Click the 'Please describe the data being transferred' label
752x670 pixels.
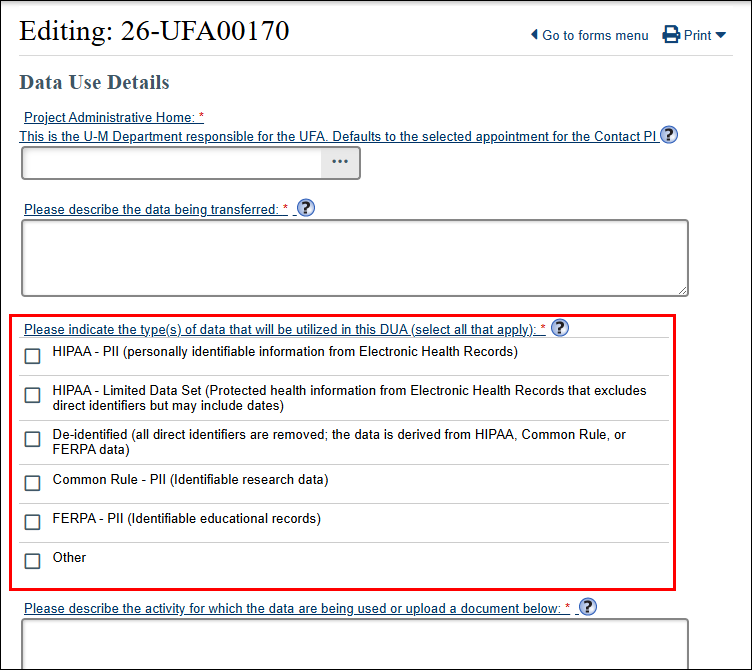pos(156,209)
